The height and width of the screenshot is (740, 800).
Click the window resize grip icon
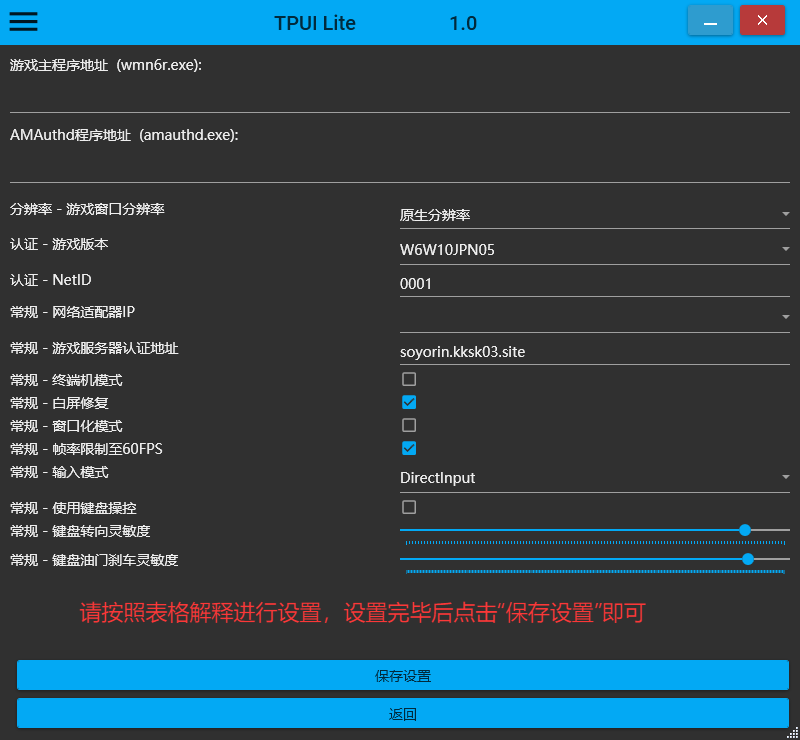(792, 733)
